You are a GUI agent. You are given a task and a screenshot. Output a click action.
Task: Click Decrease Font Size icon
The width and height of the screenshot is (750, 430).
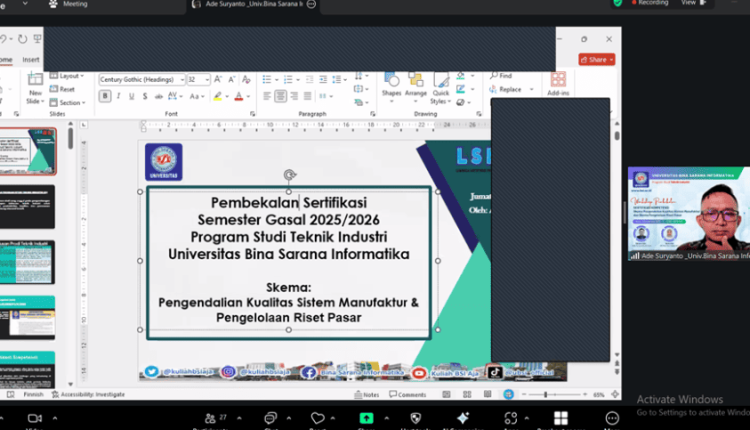(x=232, y=79)
